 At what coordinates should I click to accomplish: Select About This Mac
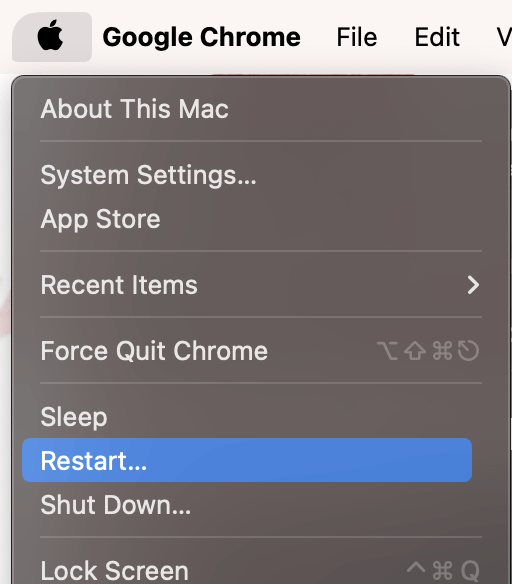coord(261,109)
